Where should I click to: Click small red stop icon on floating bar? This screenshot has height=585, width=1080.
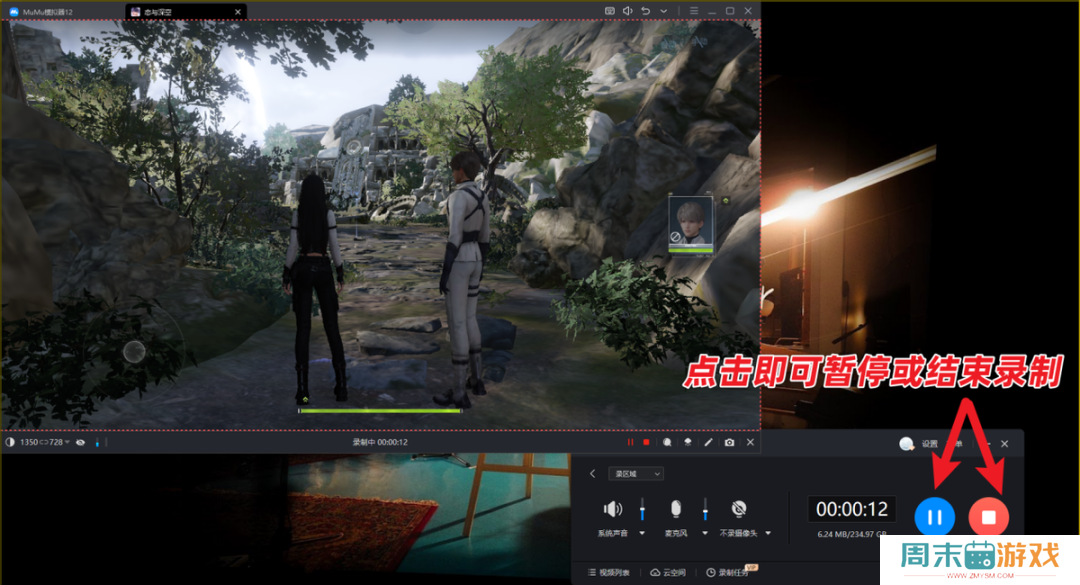[647, 442]
